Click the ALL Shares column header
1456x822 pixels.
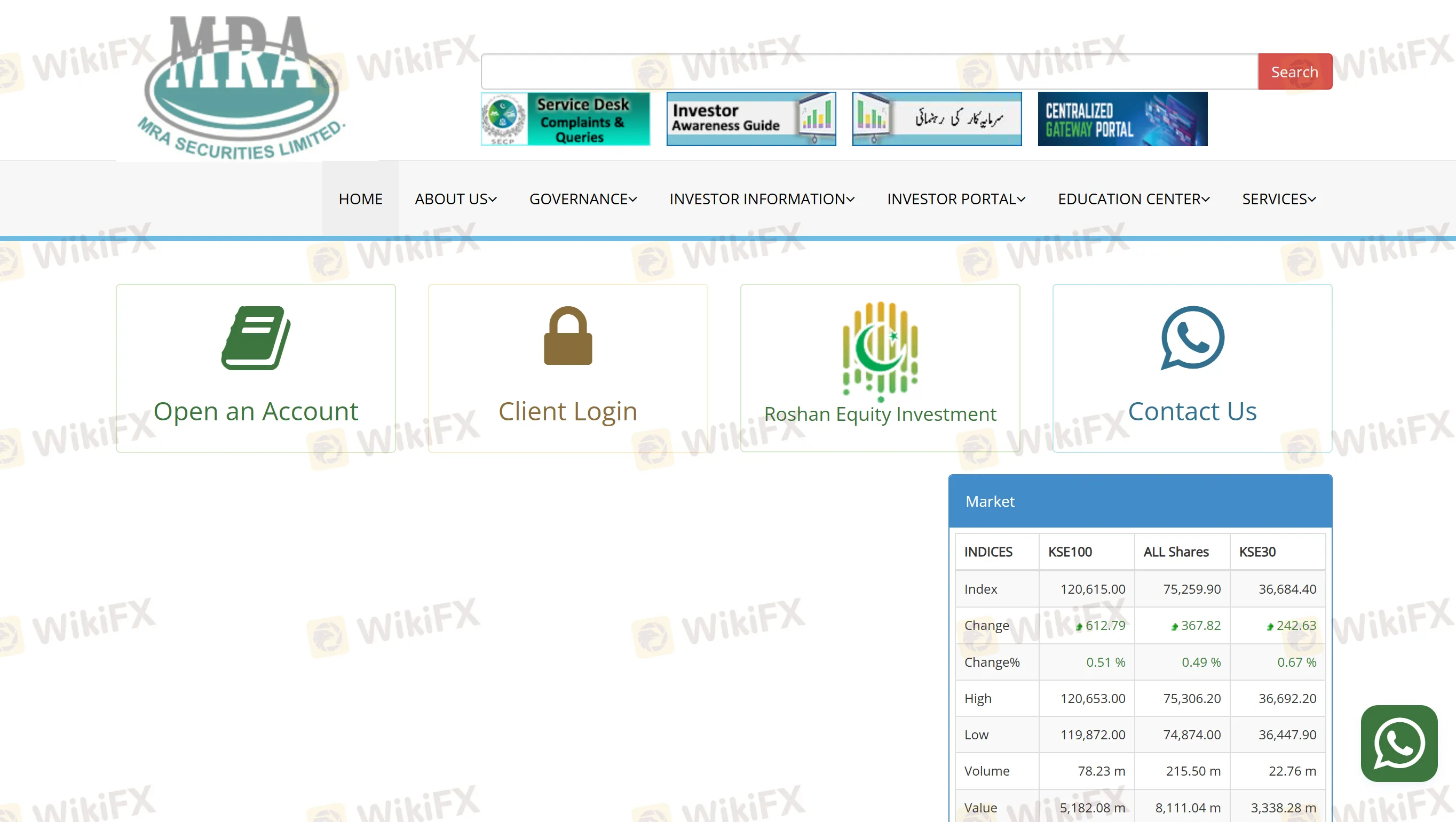(x=1176, y=552)
